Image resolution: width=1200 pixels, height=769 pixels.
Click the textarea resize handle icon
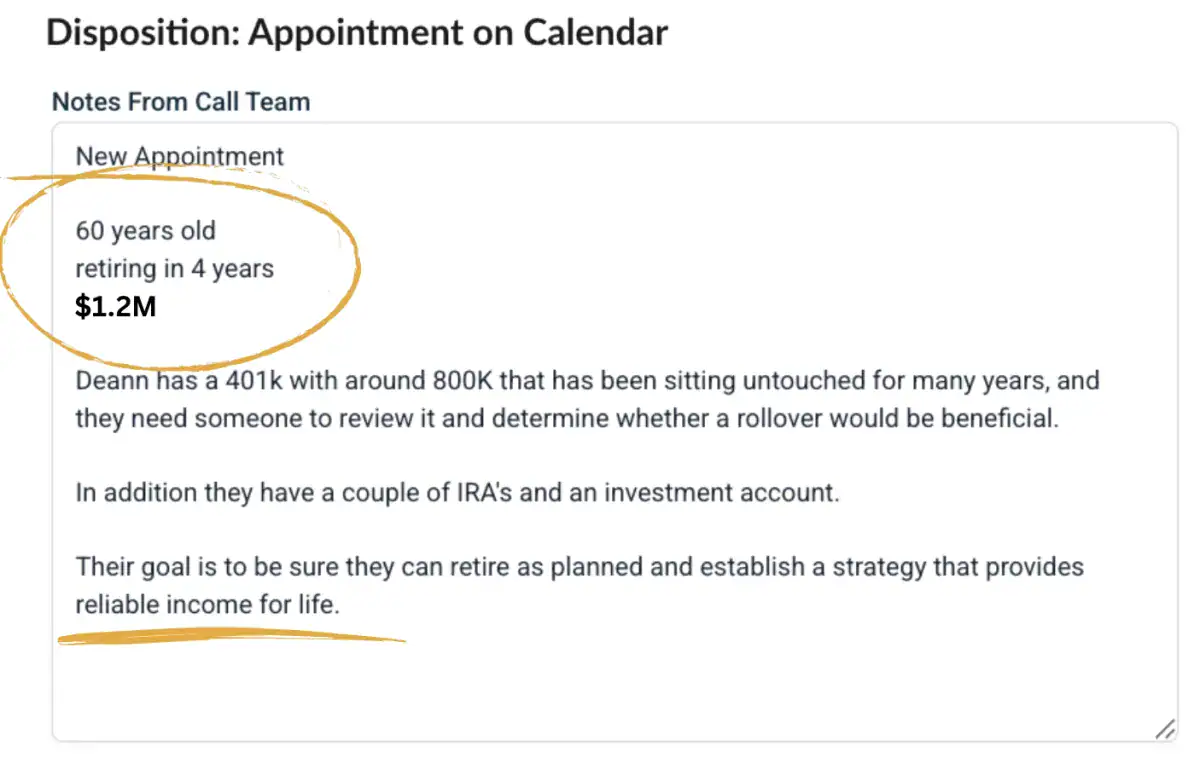click(1165, 729)
